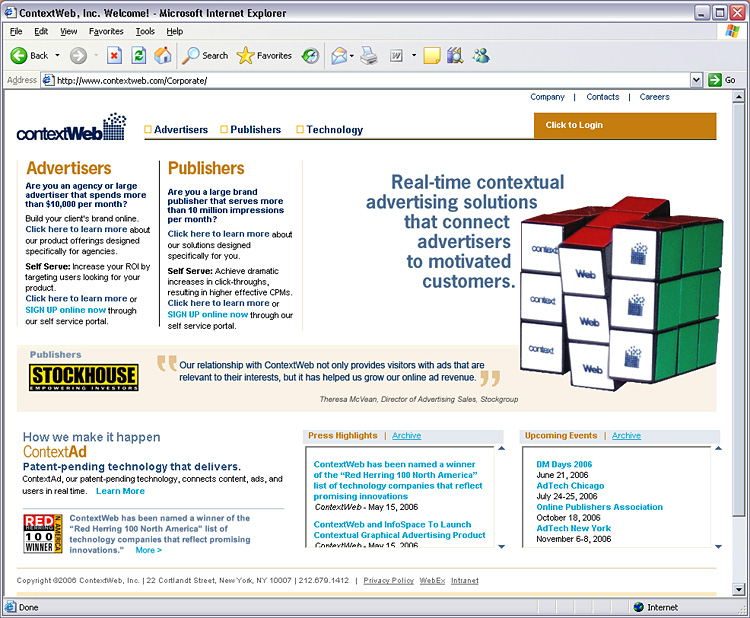The height and width of the screenshot is (618, 750).
Task: Open the Messenger people icon
Action: (x=481, y=55)
